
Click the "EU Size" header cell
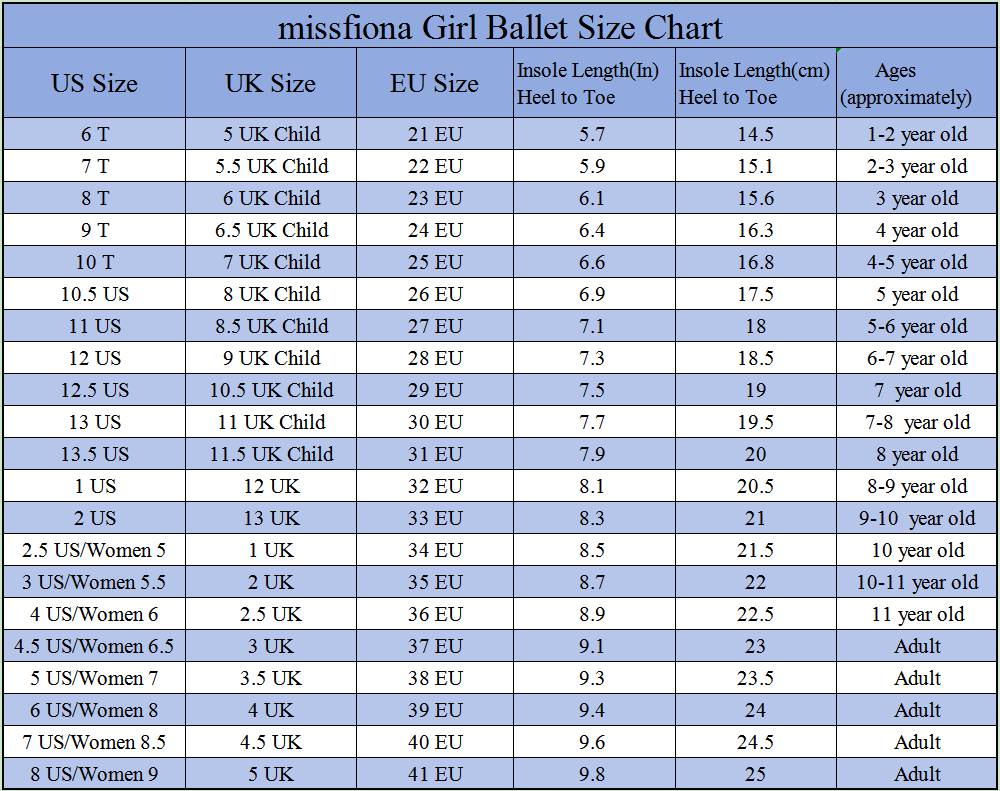coord(435,84)
